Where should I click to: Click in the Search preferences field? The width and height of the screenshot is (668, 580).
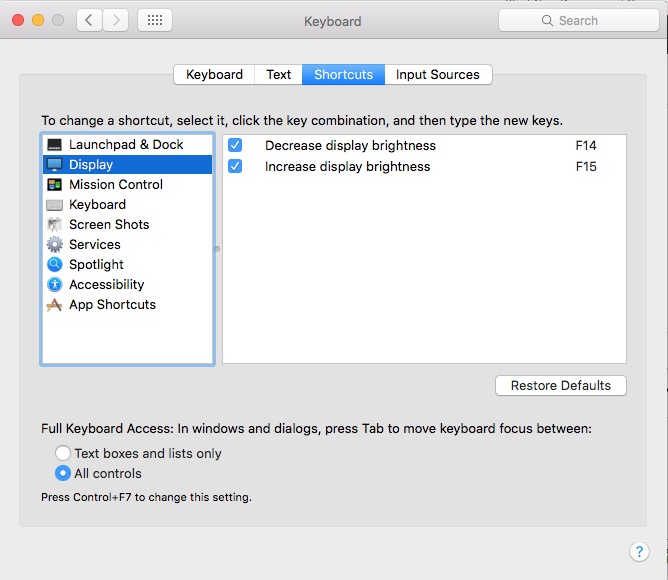[x=579, y=20]
